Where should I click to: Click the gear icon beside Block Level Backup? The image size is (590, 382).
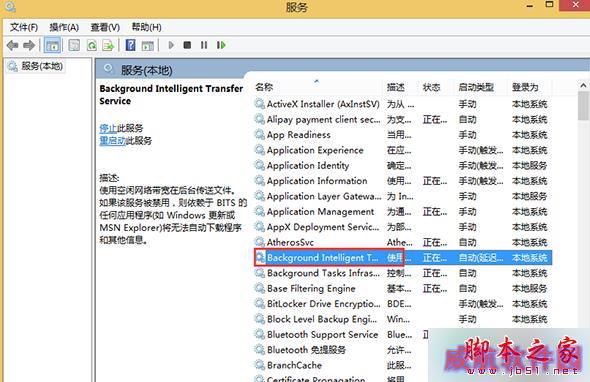tap(259, 319)
